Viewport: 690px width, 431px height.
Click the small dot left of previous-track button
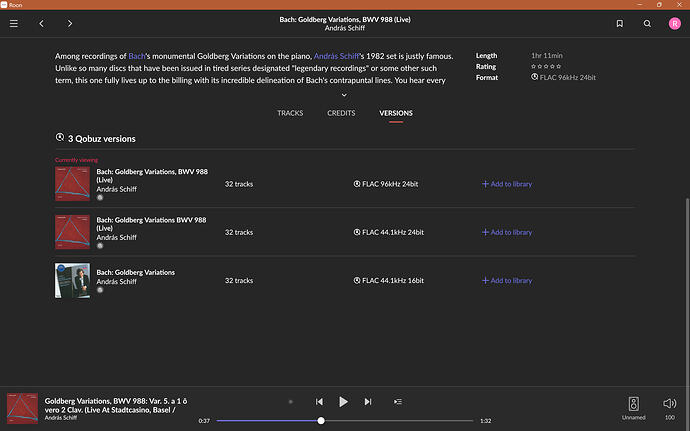[x=290, y=402]
